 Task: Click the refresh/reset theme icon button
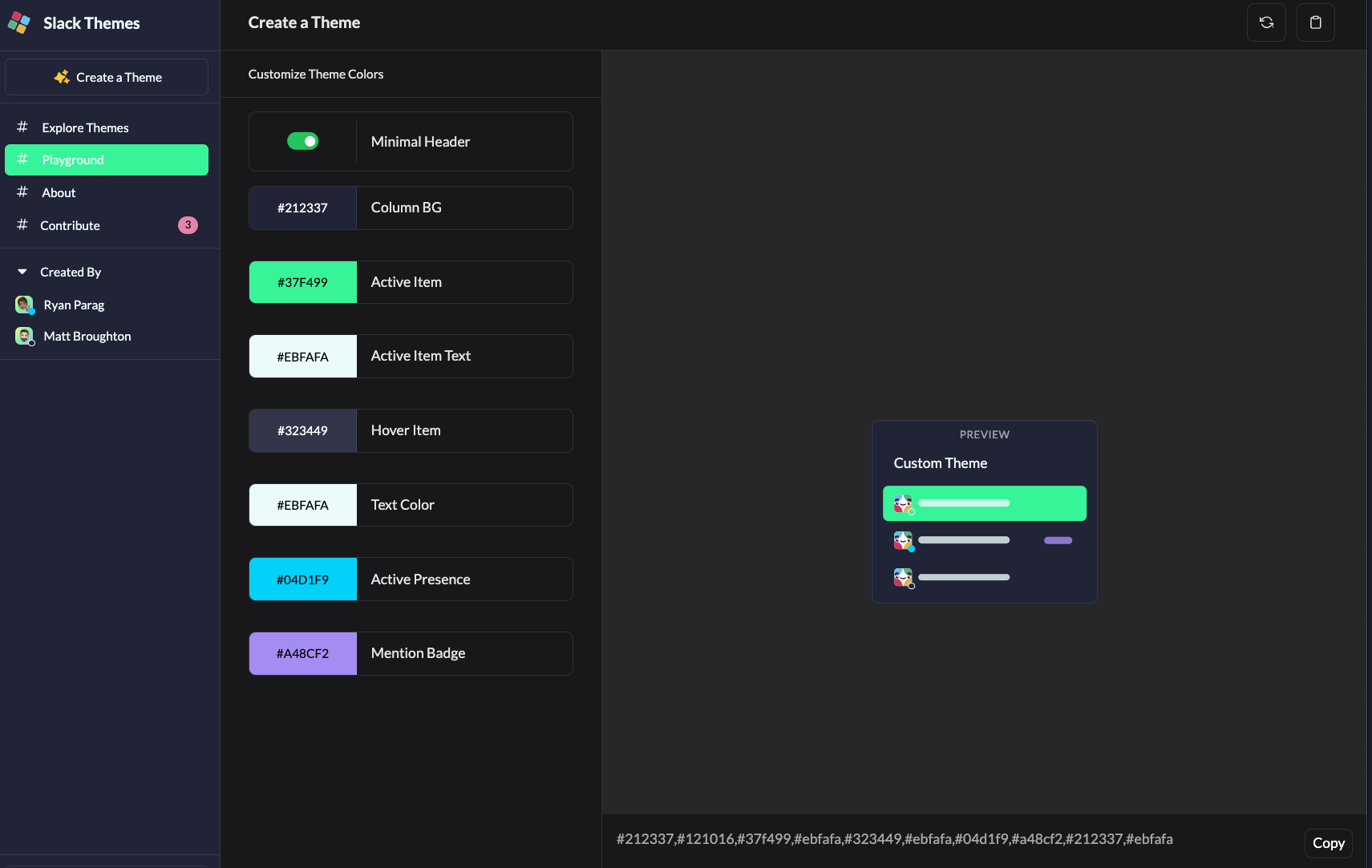1266,22
